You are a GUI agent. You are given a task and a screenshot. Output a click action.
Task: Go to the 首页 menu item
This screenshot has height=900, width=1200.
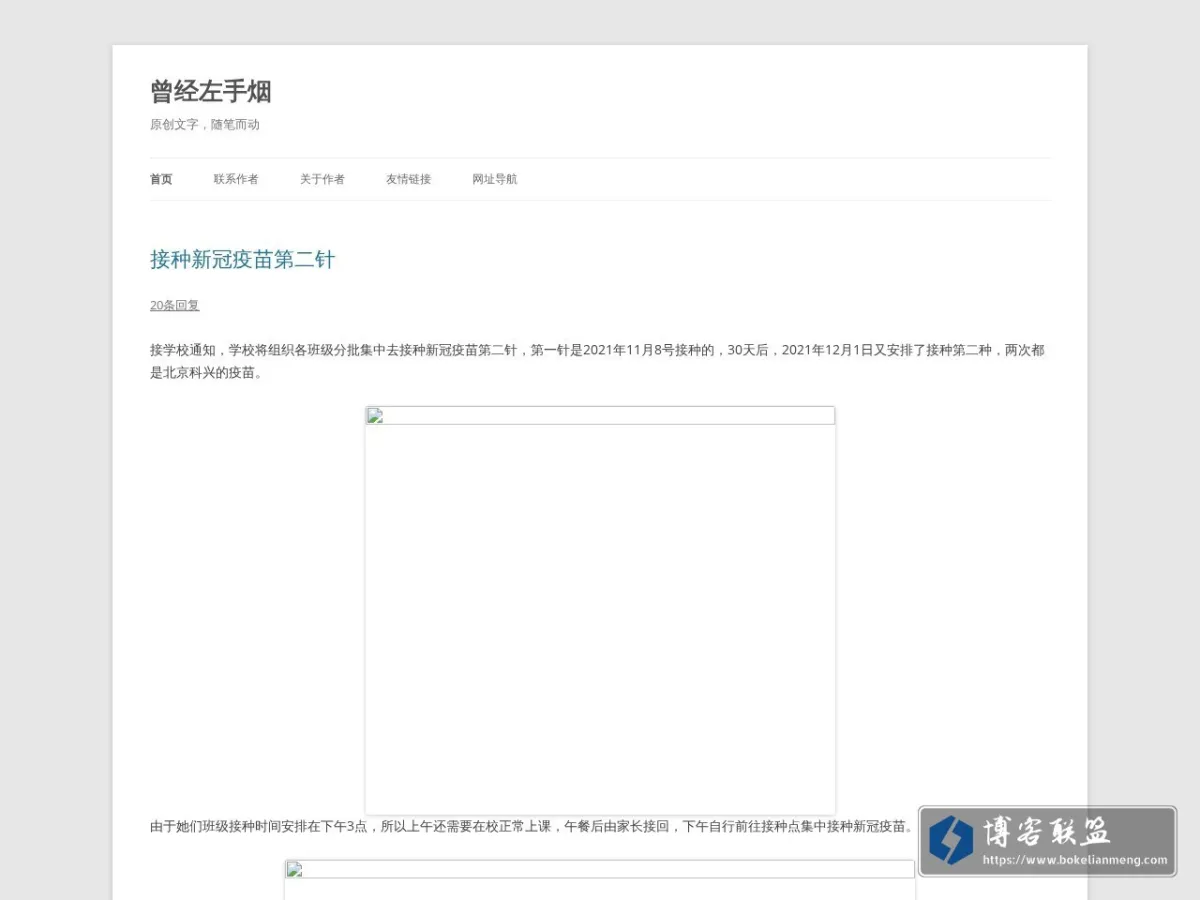[161, 179]
